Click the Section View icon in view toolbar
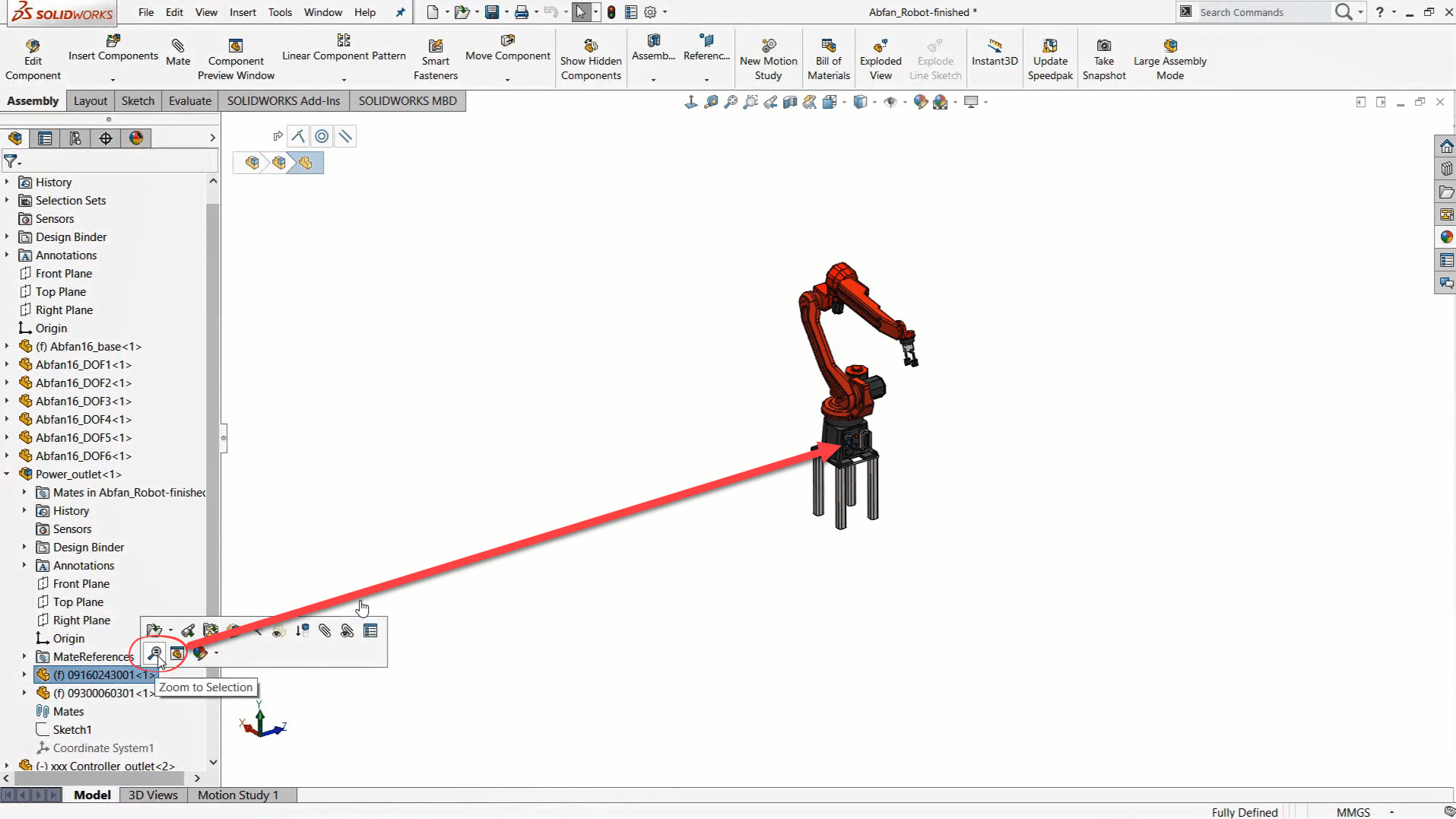 click(790, 102)
